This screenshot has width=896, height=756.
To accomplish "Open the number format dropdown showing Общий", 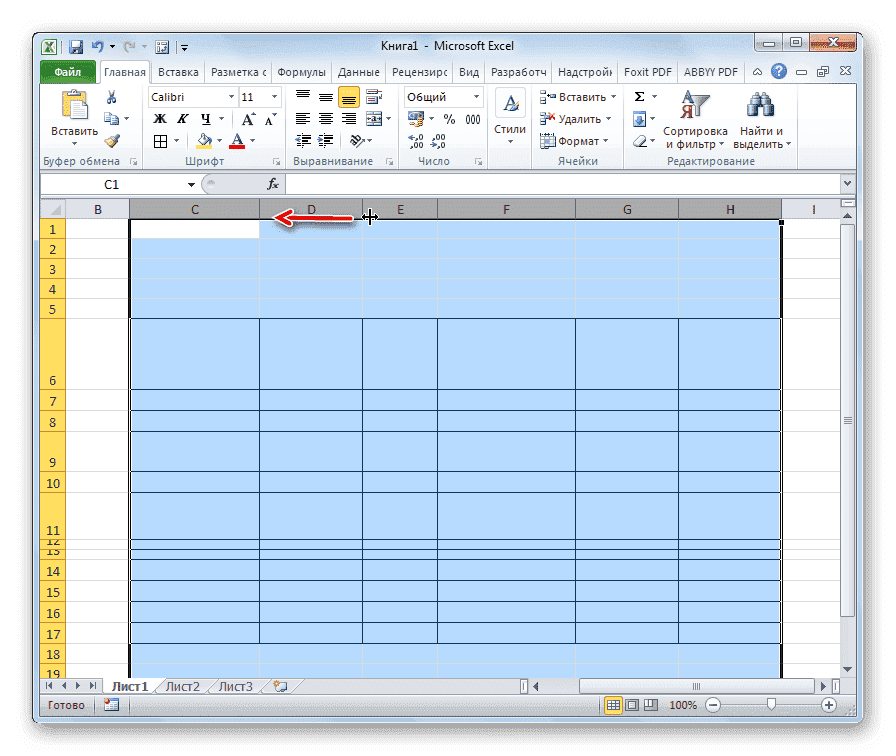I will (x=476, y=96).
